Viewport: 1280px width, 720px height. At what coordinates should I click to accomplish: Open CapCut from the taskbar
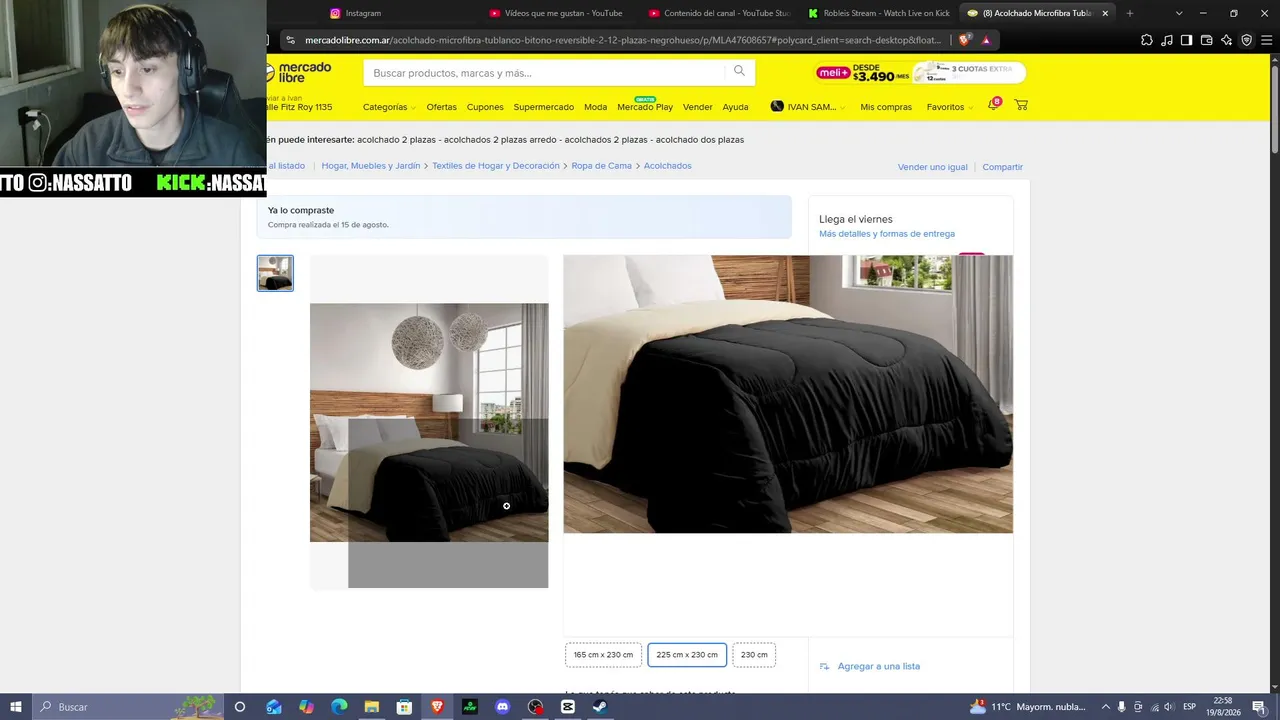[x=568, y=707]
